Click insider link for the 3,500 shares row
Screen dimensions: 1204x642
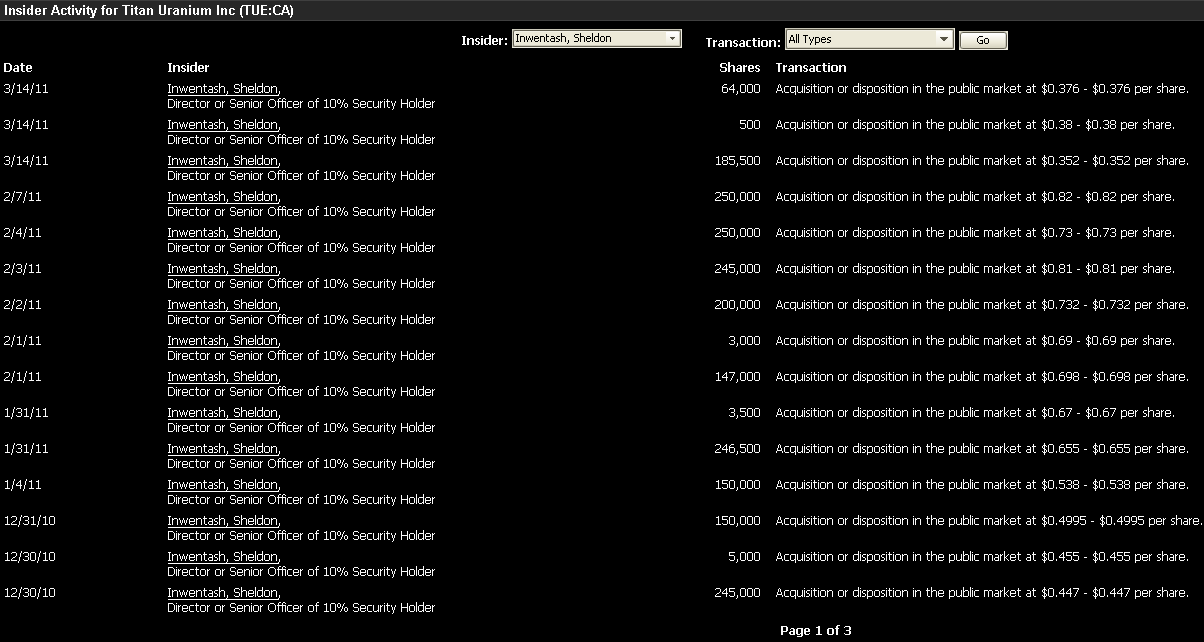coord(222,413)
